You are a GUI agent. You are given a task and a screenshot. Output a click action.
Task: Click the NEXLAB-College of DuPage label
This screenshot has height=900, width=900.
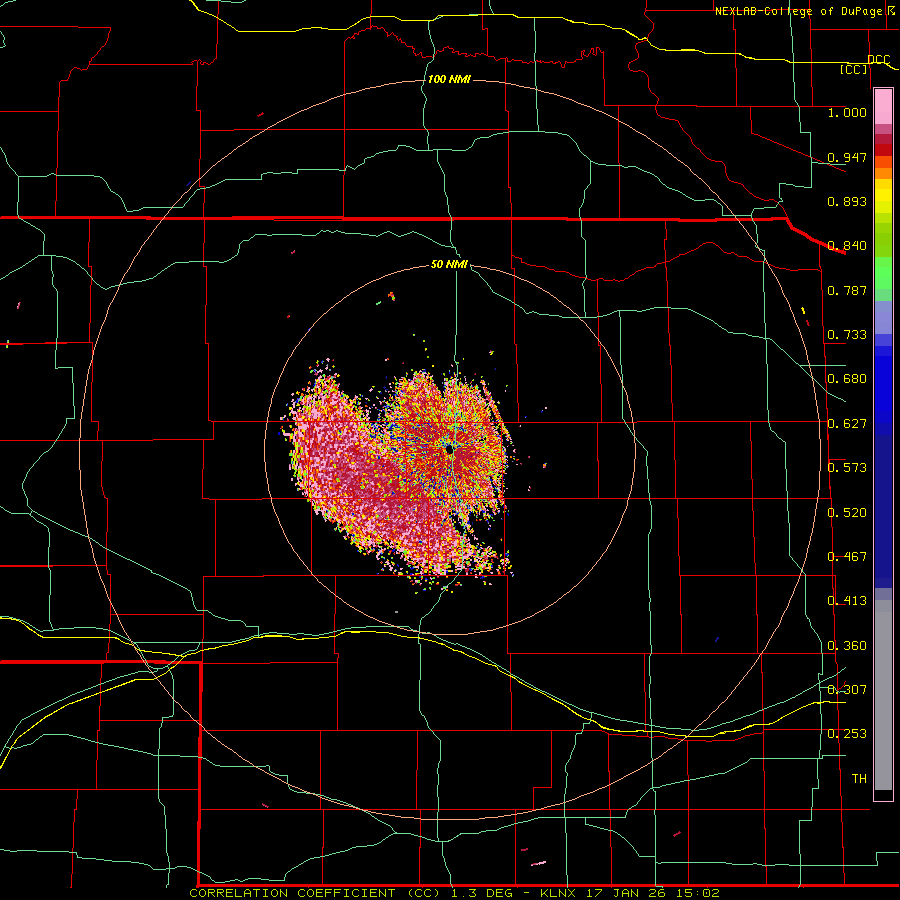tap(798, 11)
